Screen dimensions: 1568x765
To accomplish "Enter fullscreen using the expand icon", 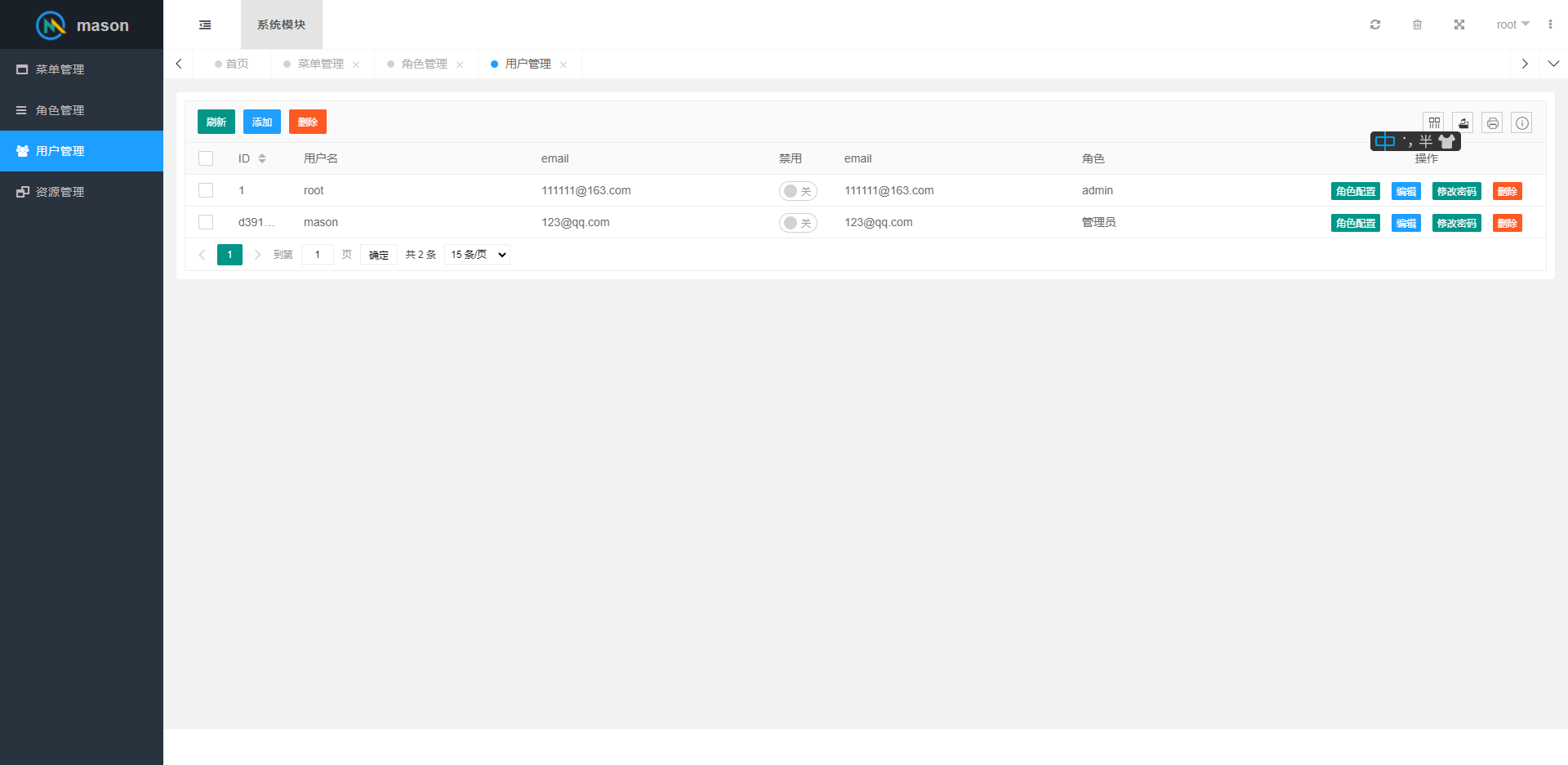I will 1459,24.
